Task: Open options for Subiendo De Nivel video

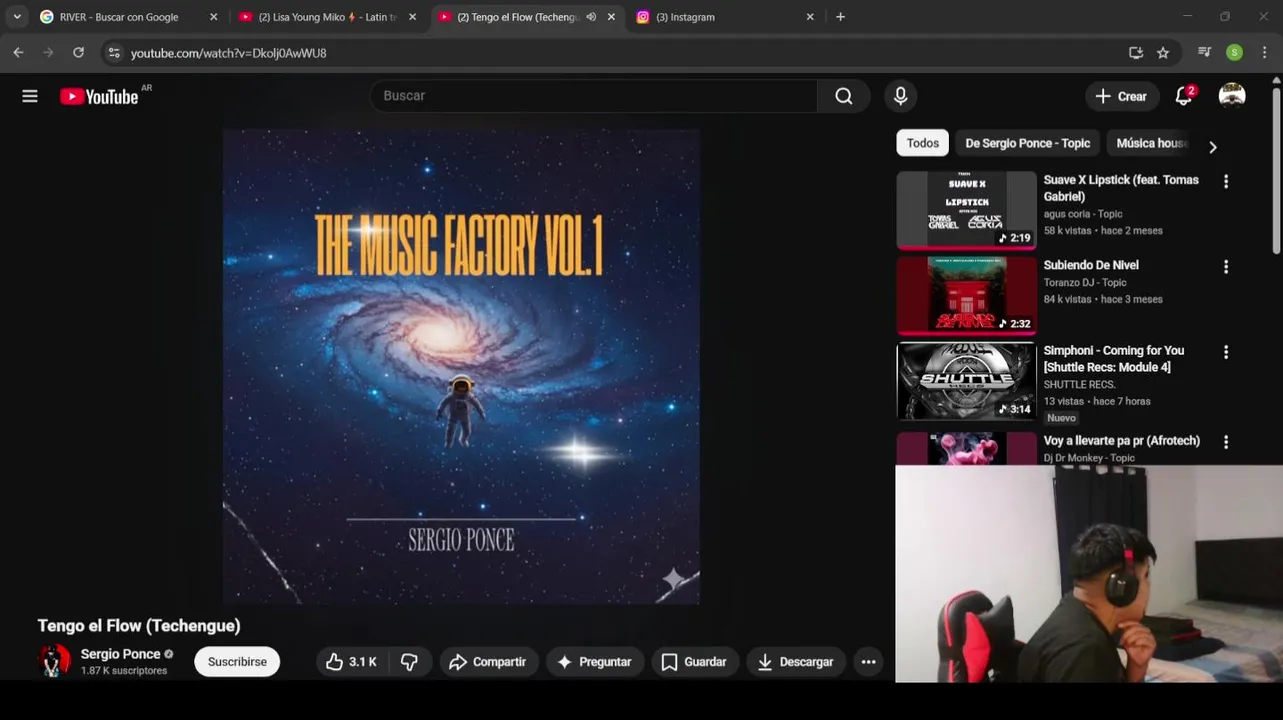Action: 1226,267
